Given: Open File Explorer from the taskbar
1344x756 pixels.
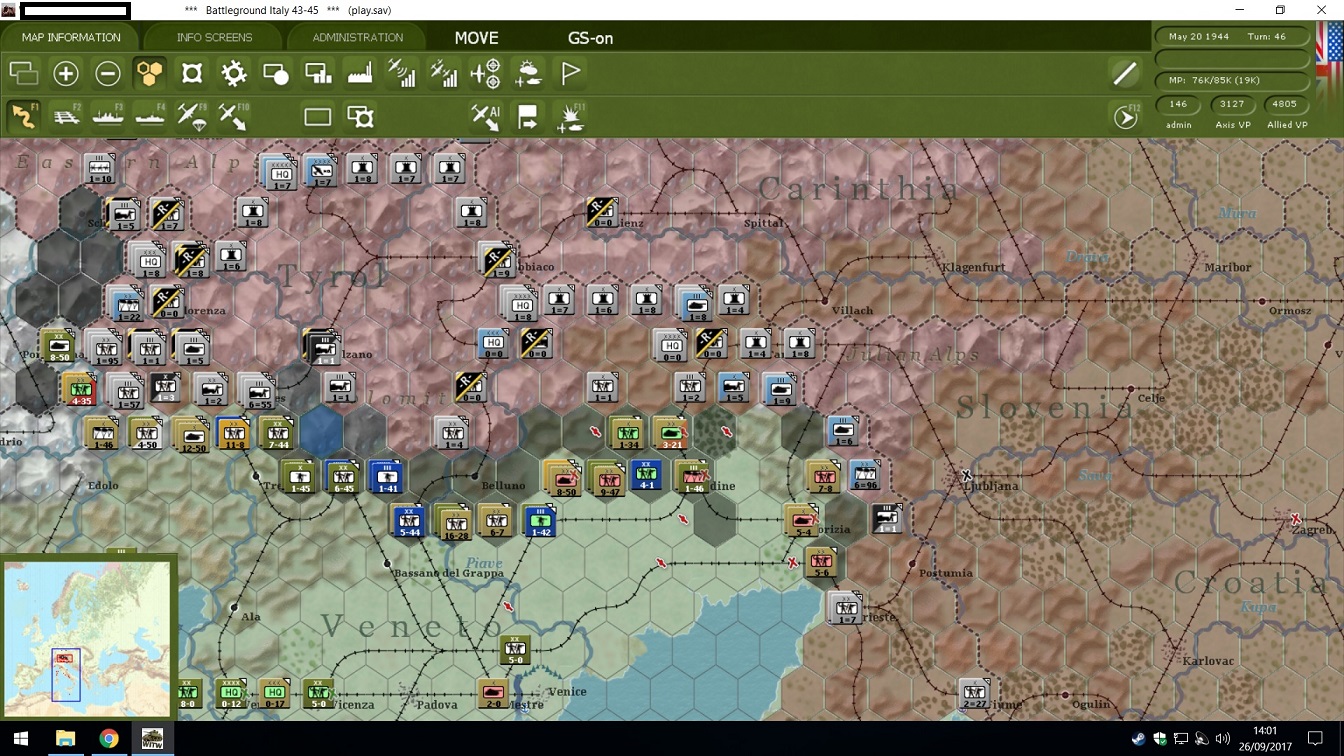Looking at the screenshot, I should [66, 739].
